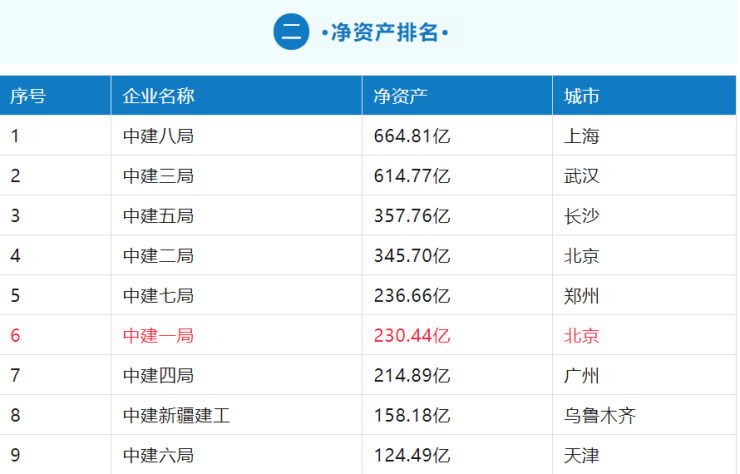Select net asset value 614.77亿
The width and height of the screenshot is (740, 474).
pyautogui.click(x=412, y=176)
